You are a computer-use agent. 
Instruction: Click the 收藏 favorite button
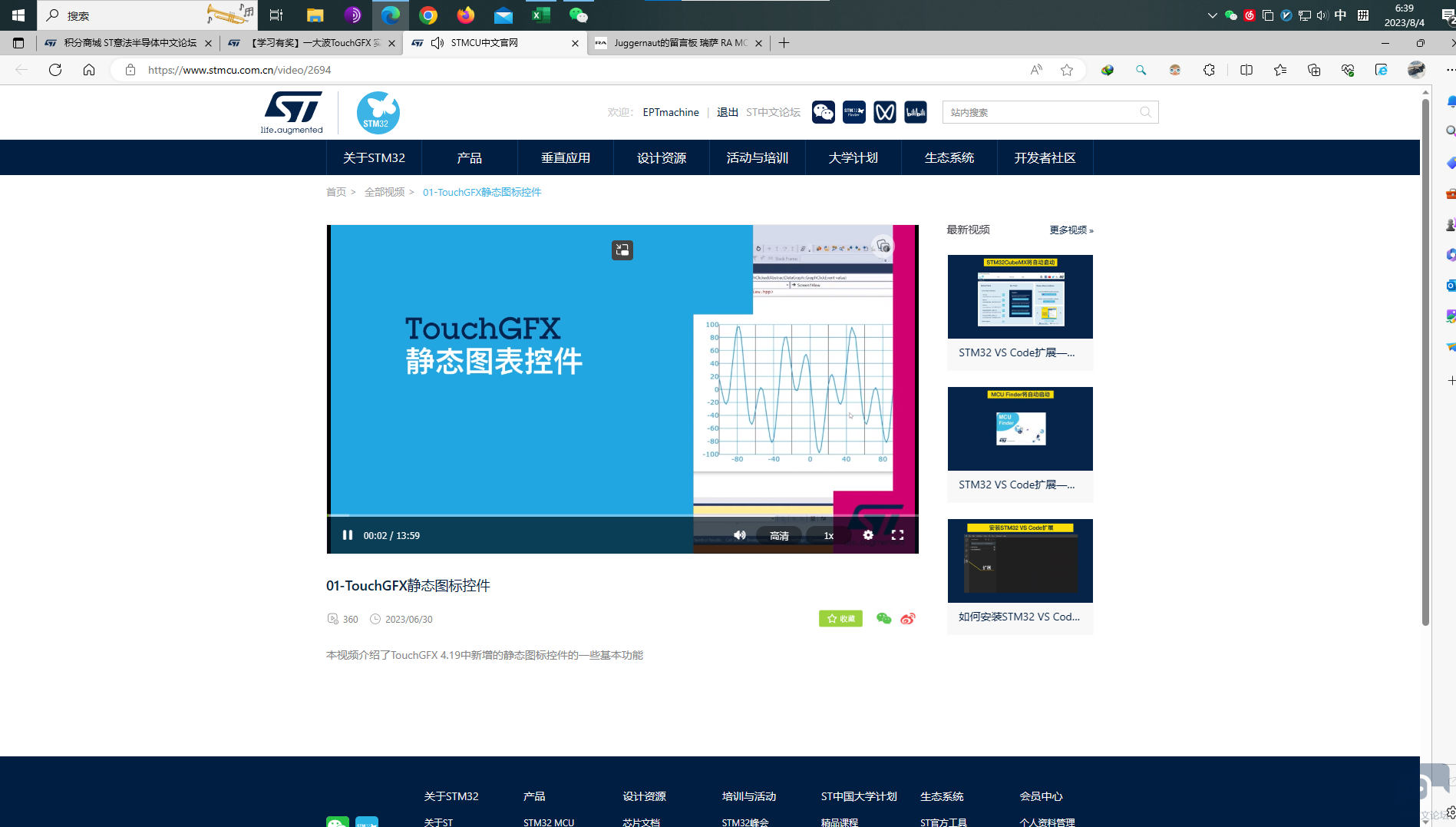pyautogui.click(x=840, y=619)
